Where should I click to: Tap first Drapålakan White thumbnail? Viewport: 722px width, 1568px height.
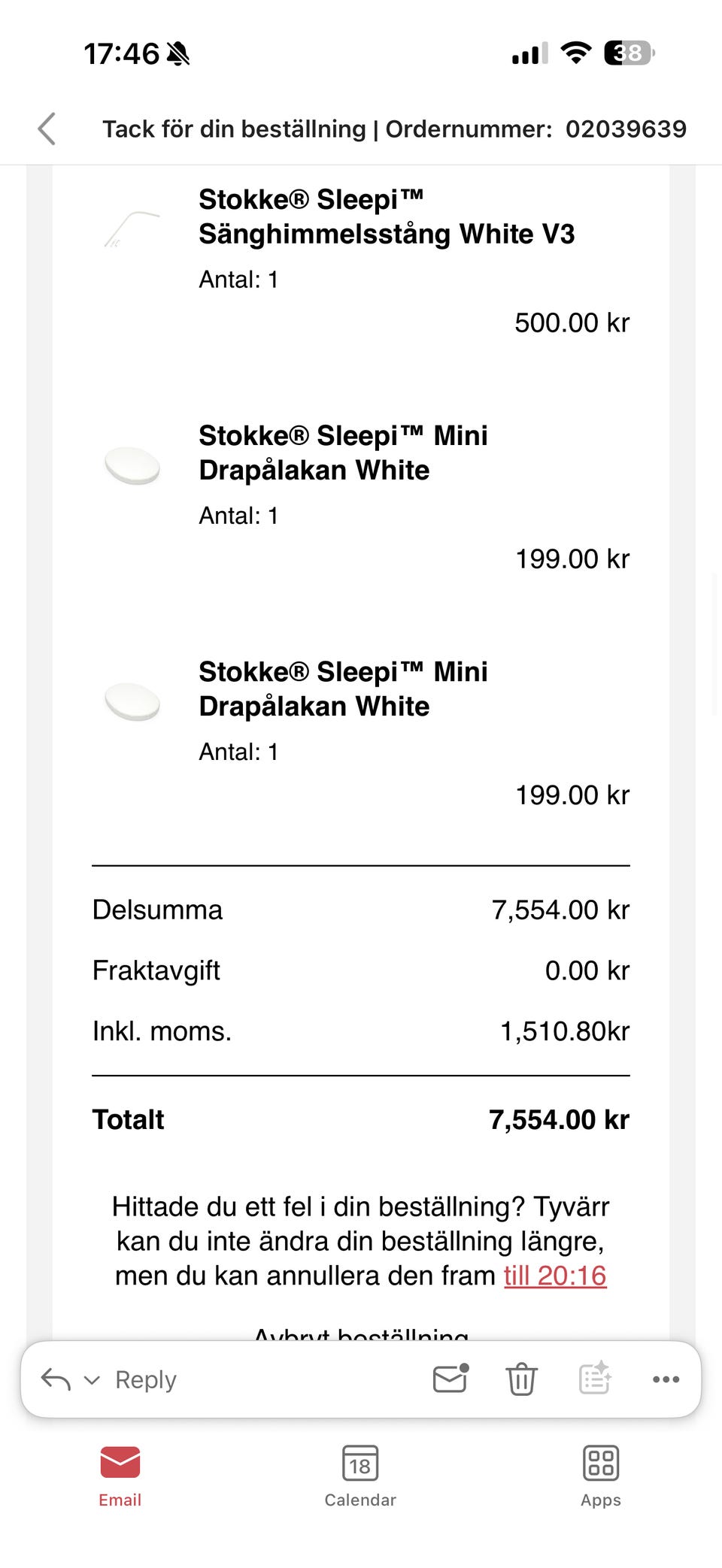coord(132,465)
